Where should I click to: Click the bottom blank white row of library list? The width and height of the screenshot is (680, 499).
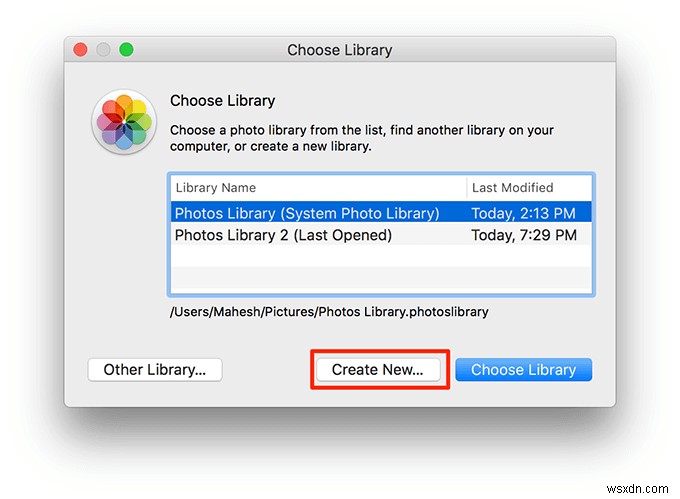pyautogui.click(x=380, y=280)
